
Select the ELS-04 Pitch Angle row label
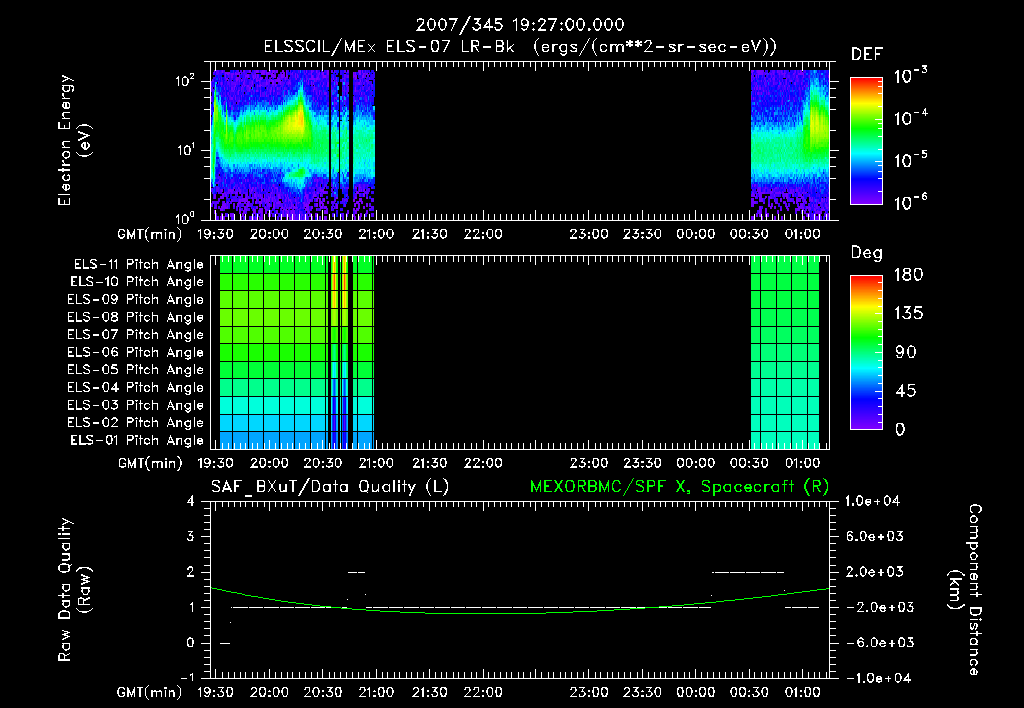tap(135, 387)
